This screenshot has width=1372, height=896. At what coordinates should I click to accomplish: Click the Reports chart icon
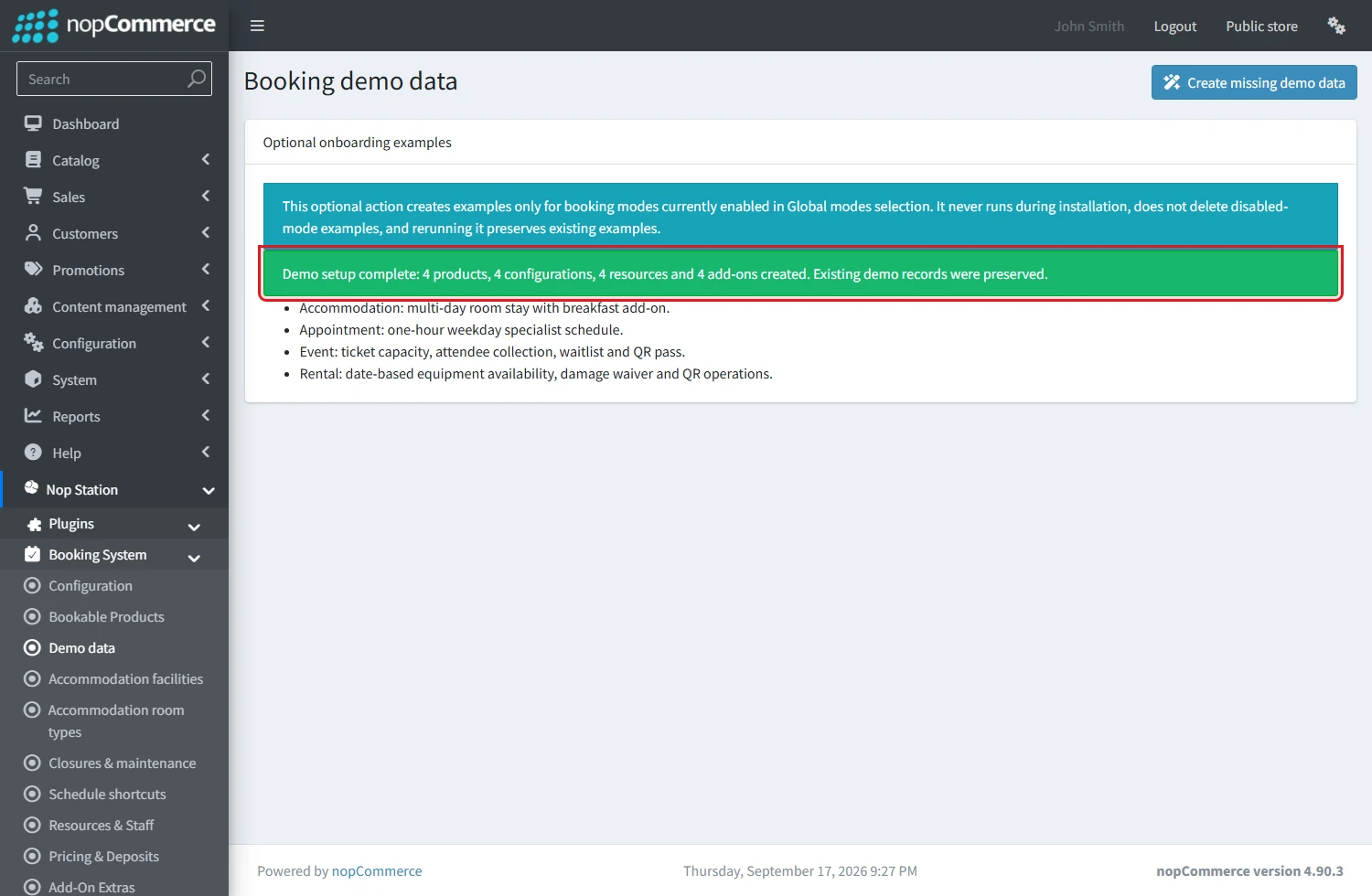click(33, 416)
